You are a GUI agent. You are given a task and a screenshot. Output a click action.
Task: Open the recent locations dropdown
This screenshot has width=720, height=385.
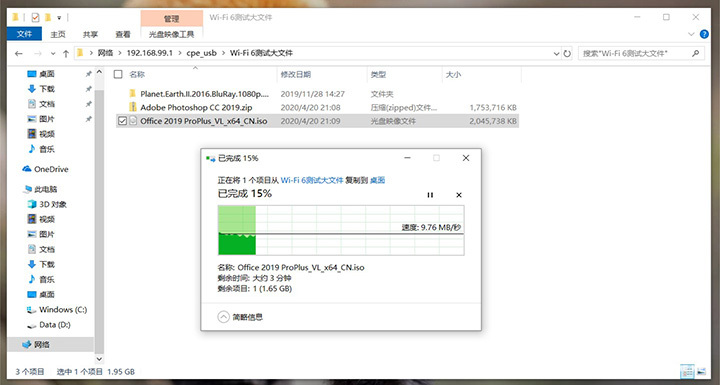[53, 53]
